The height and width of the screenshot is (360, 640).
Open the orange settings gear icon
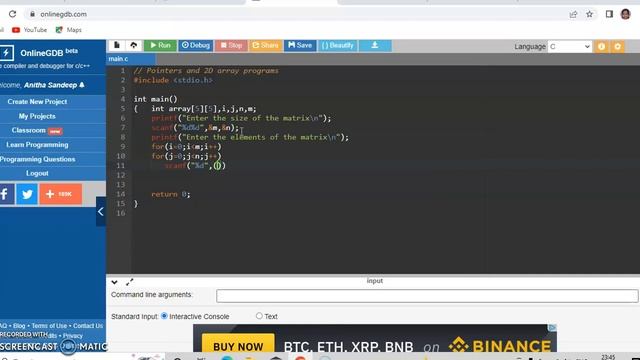click(x=618, y=47)
